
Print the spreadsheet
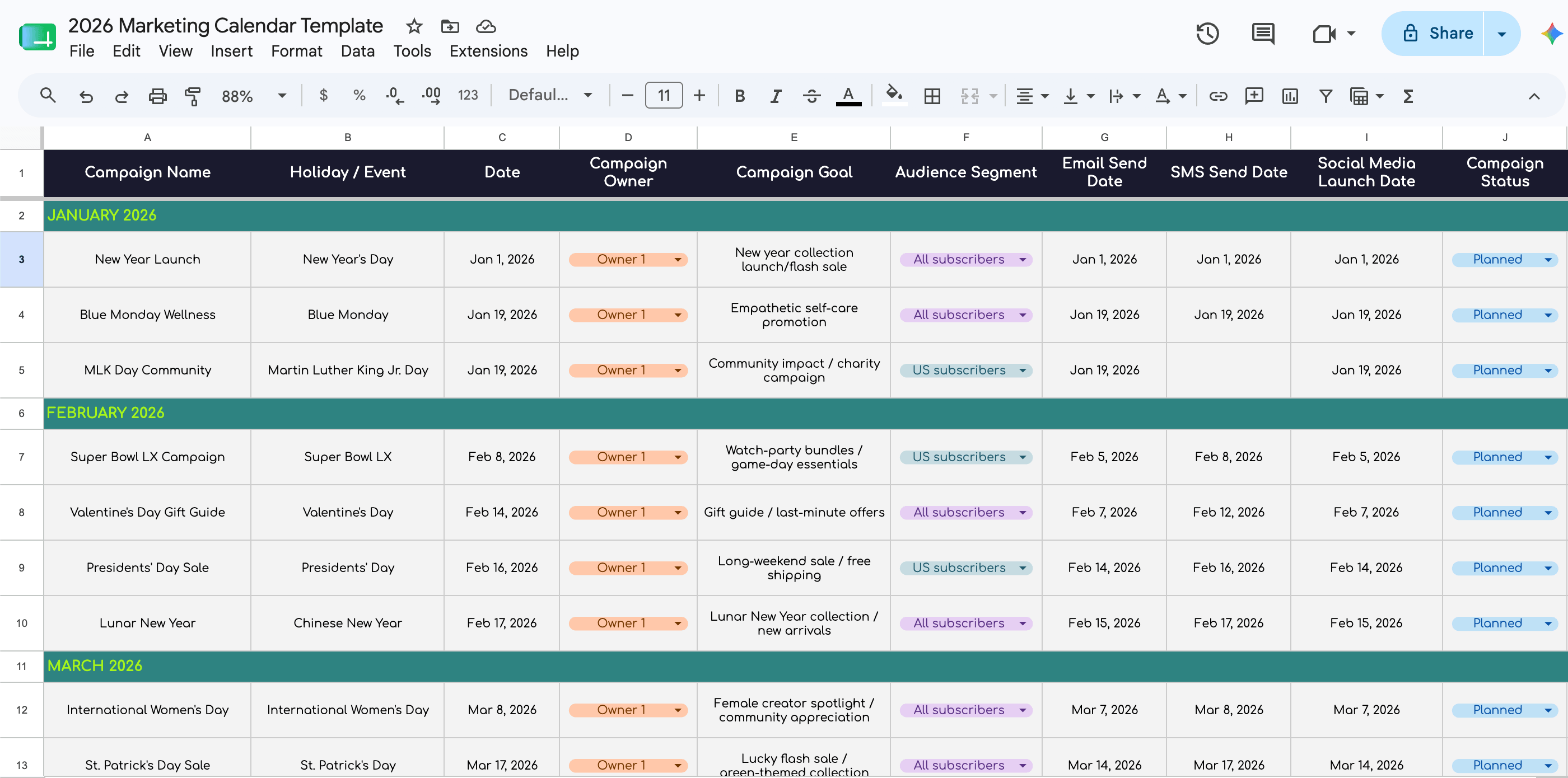(158, 96)
